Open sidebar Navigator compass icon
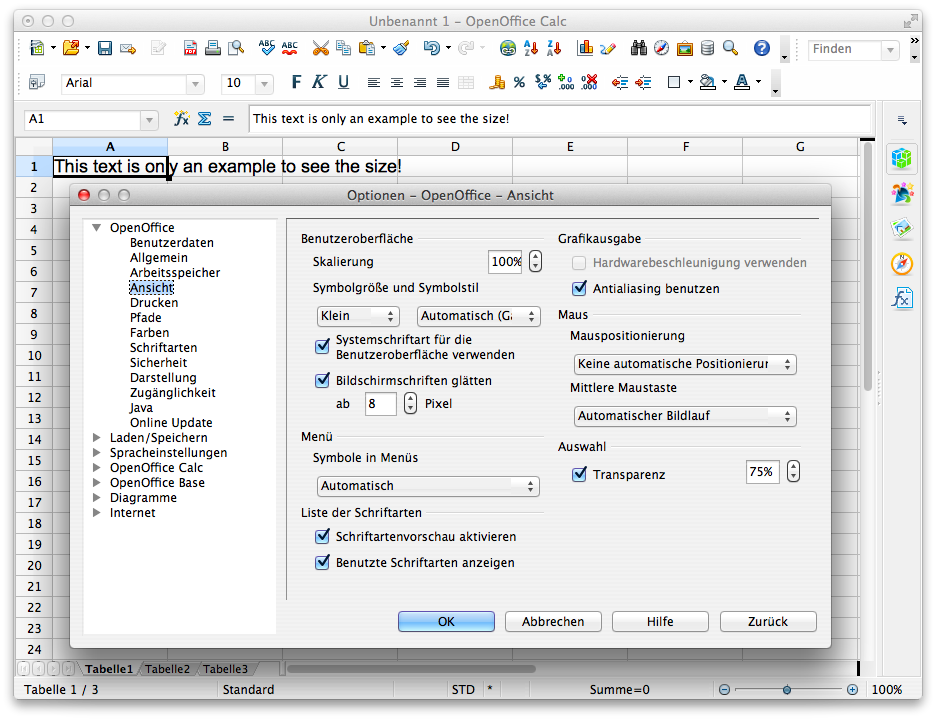 902,263
